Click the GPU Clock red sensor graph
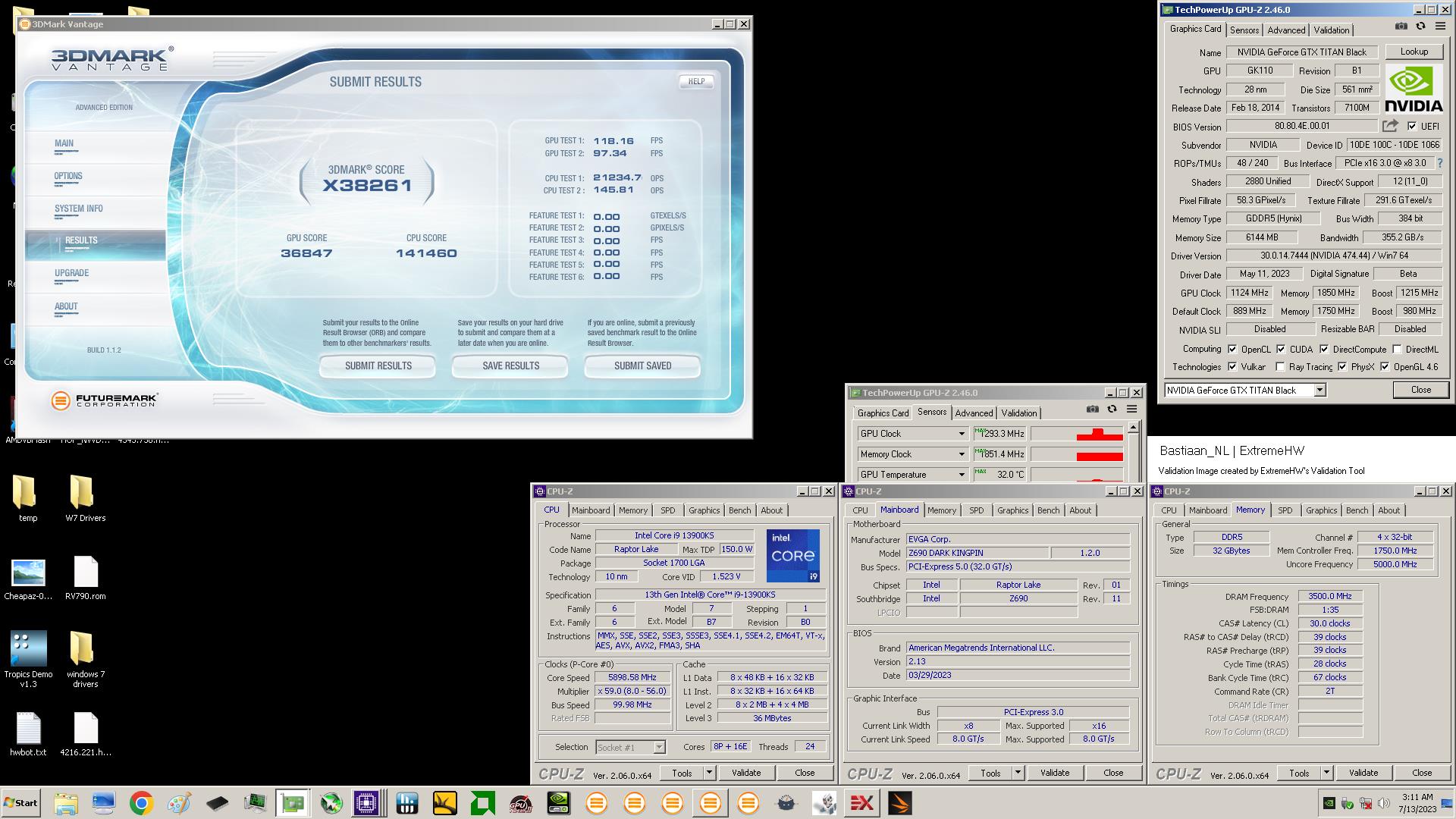The image size is (1456, 819). click(x=1077, y=434)
